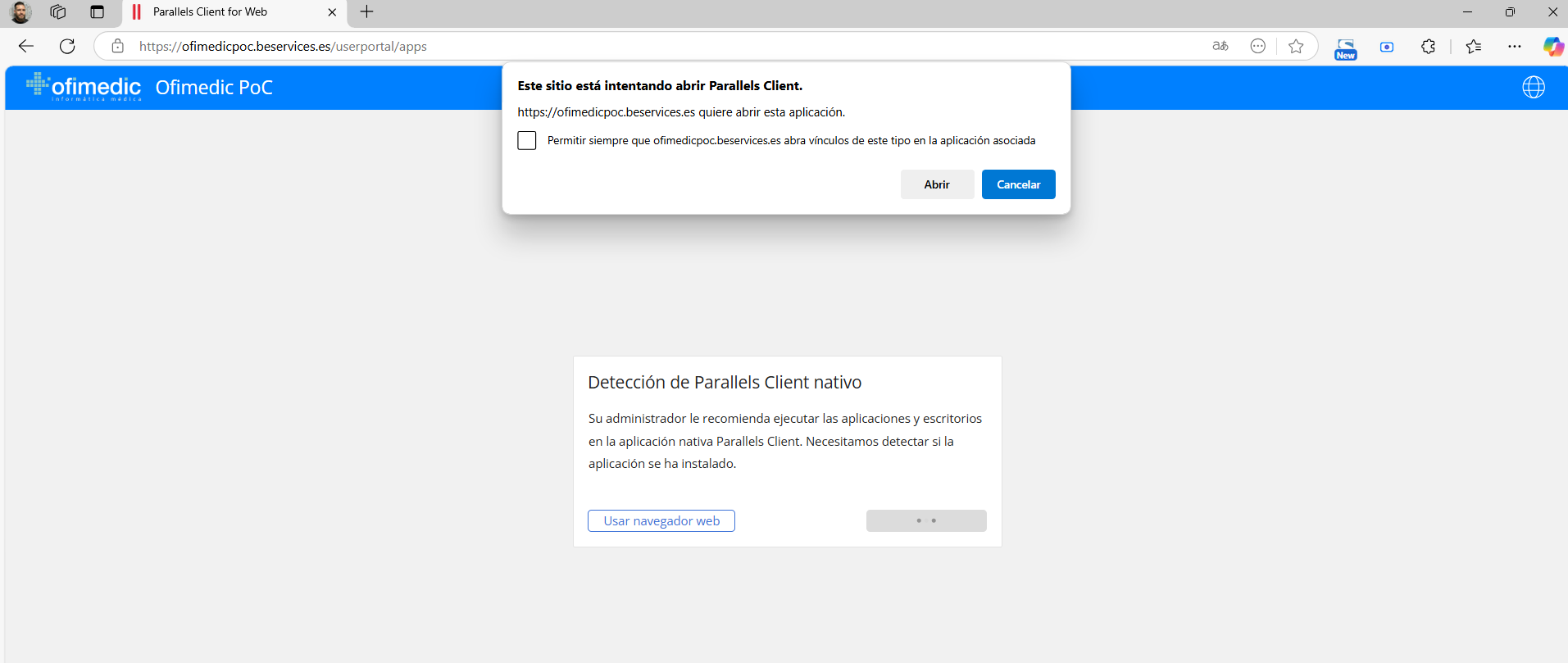1568x663 pixels.
Task: Go back to the previous page
Action: coord(26,46)
